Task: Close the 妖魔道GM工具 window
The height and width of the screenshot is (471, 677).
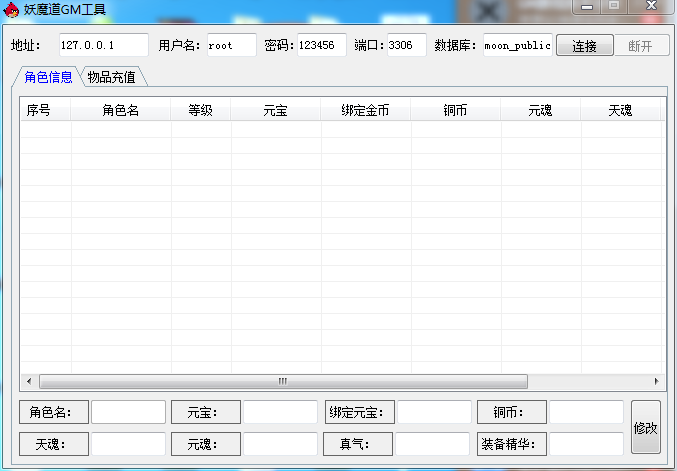Action: (x=651, y=6)
